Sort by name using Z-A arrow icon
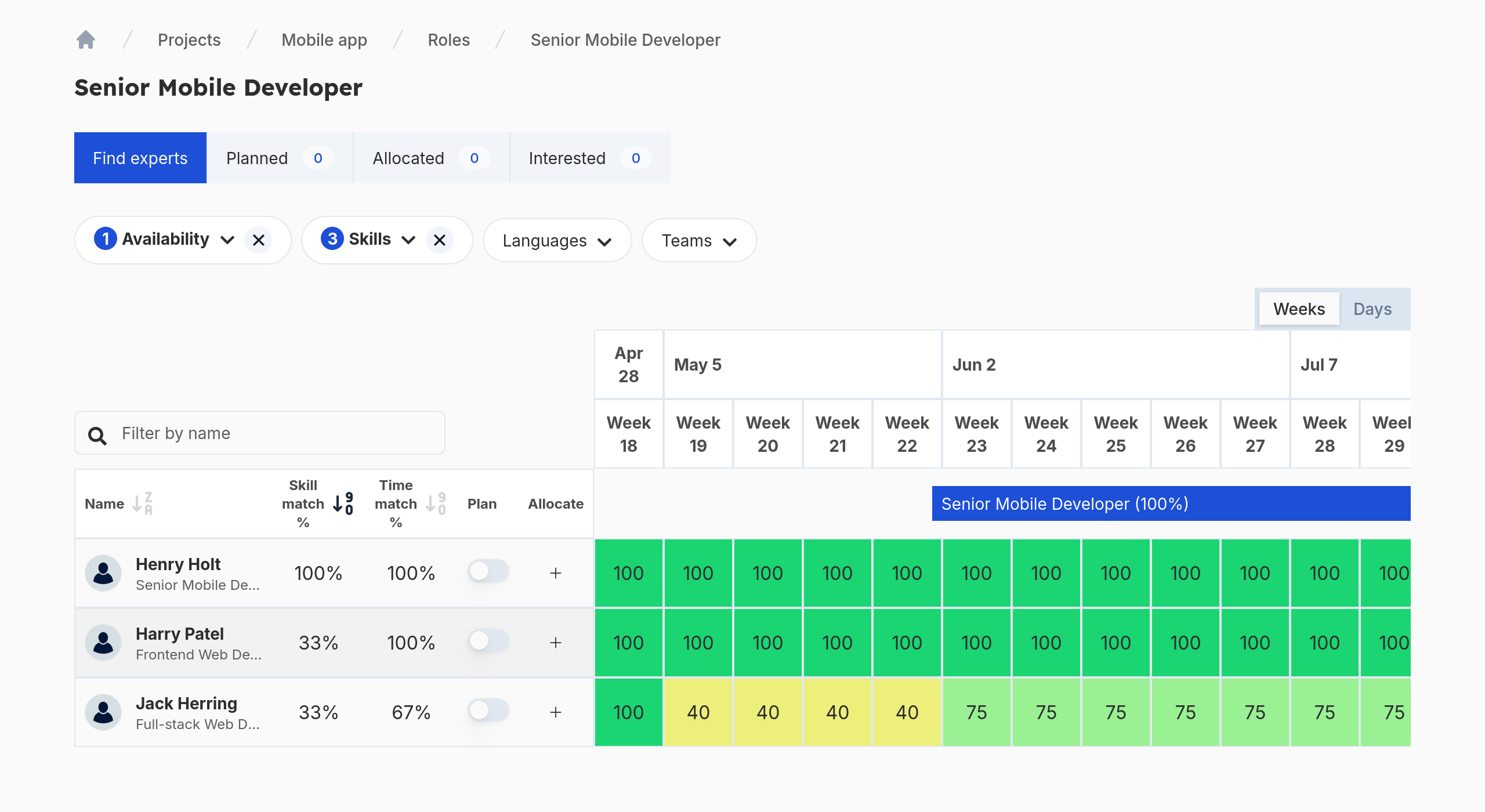The image size is (1485, 812). click(143, 503)
